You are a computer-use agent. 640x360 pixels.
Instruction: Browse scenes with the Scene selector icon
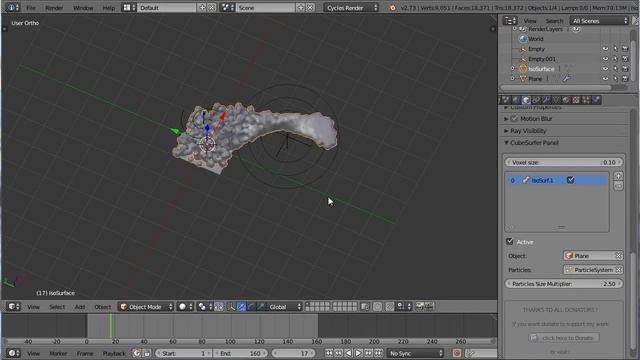(x=227, y=7)
